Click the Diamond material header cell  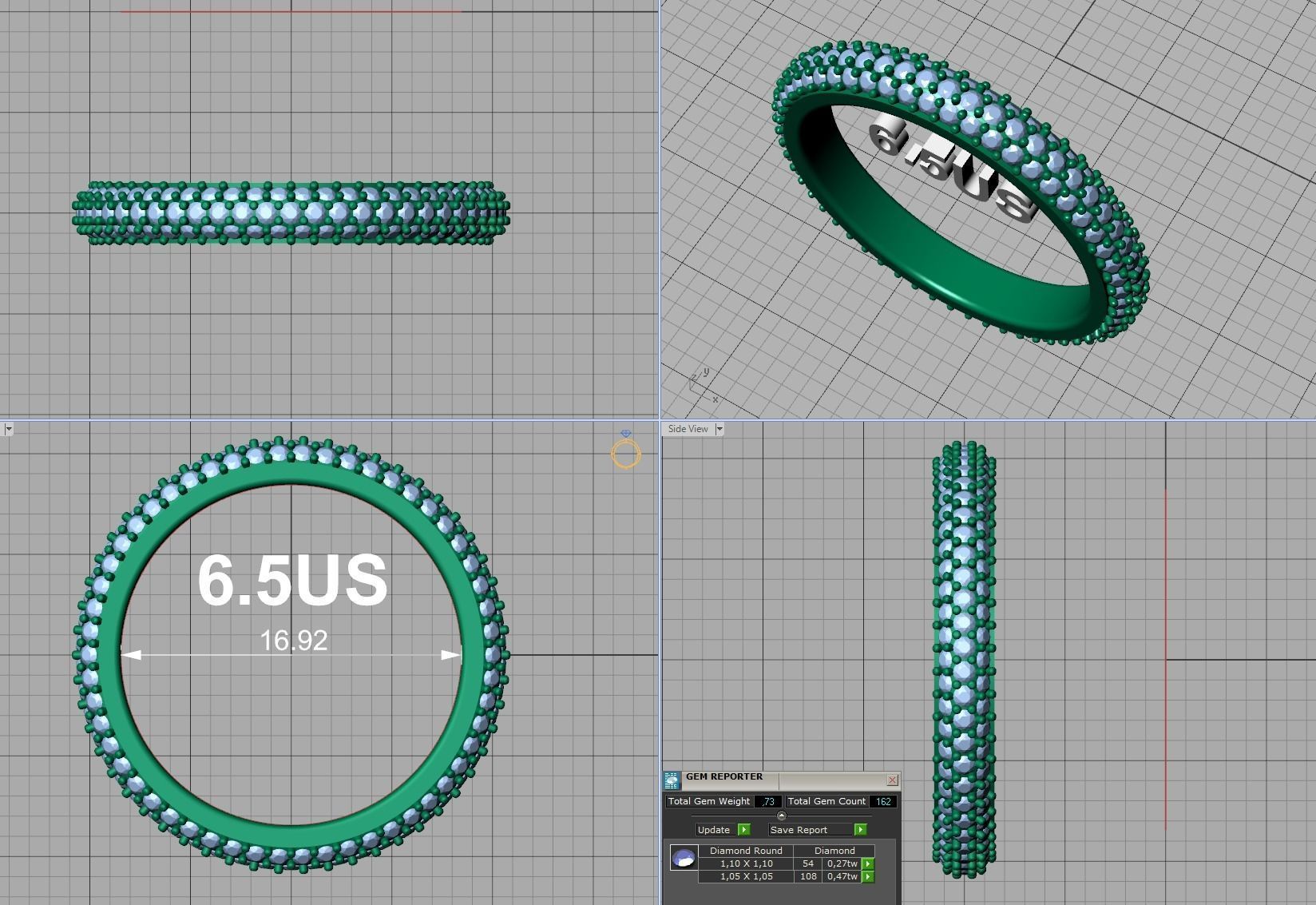[x=834, y=851]
